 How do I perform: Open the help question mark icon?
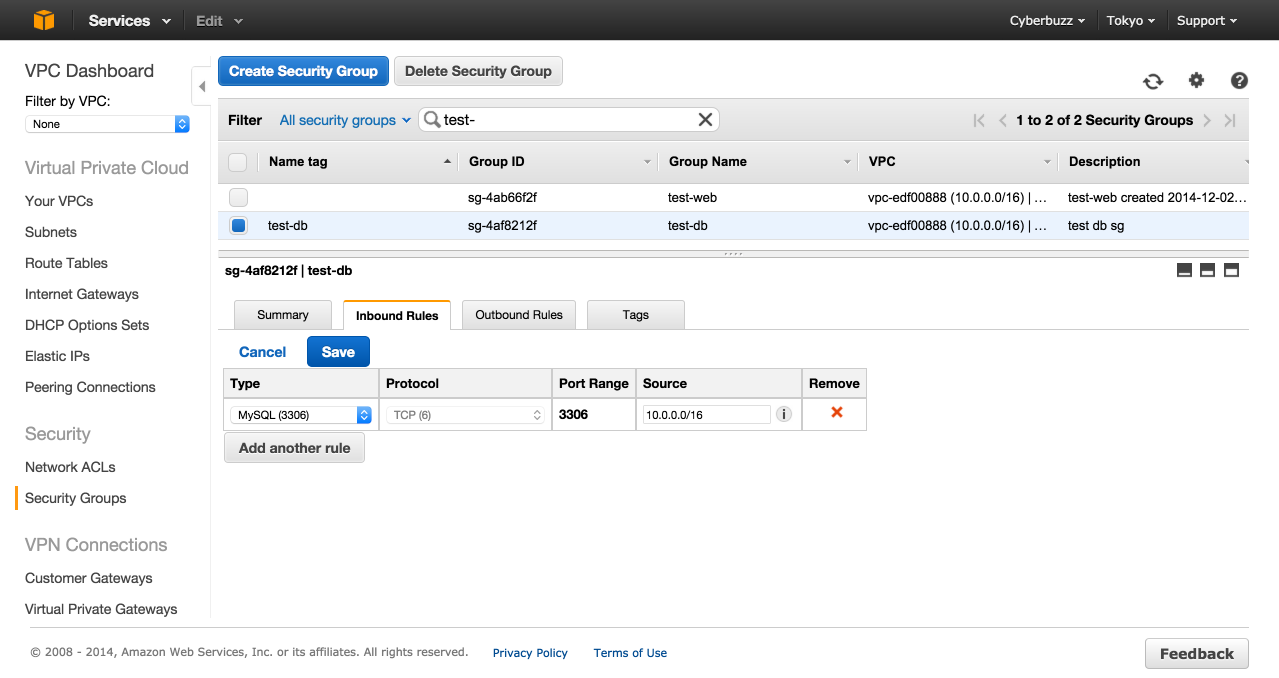[x=1239, y=81]
